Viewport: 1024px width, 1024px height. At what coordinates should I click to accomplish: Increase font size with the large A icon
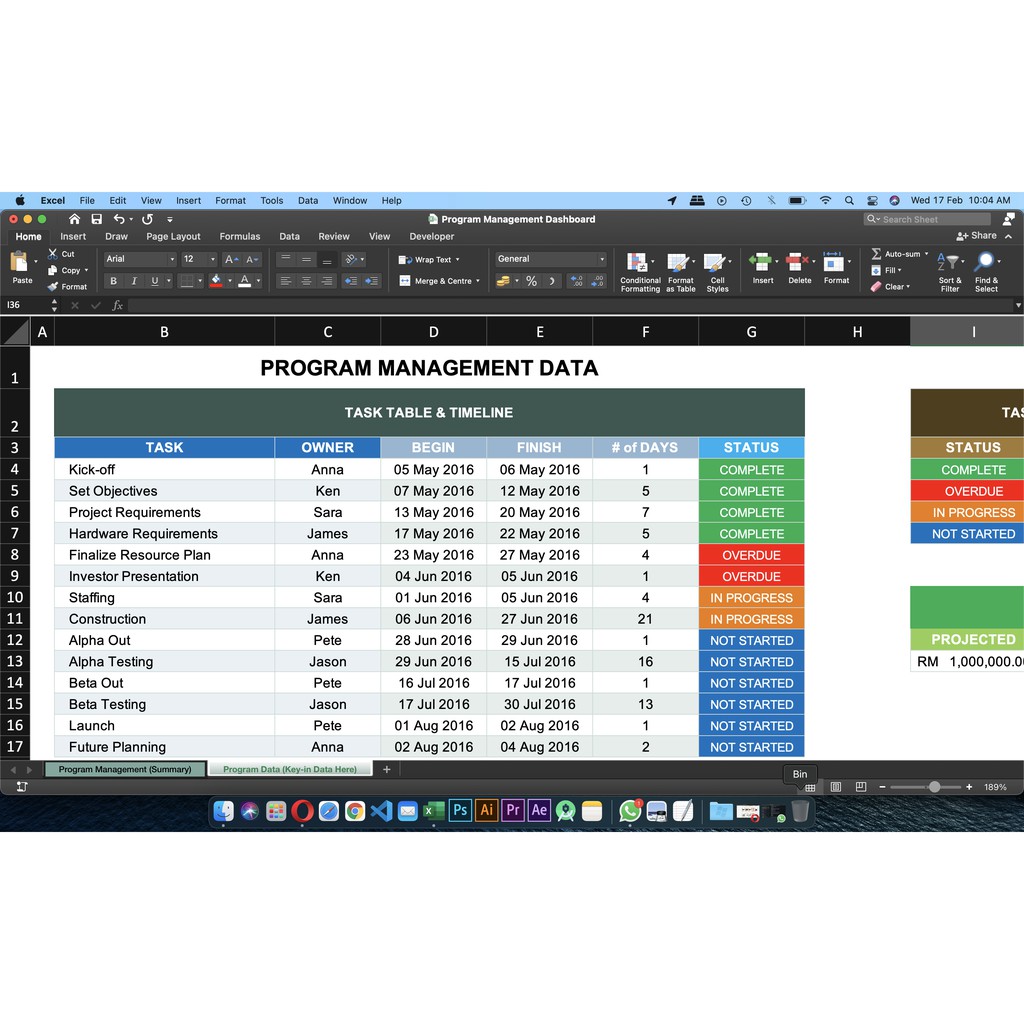coord(231,259)
